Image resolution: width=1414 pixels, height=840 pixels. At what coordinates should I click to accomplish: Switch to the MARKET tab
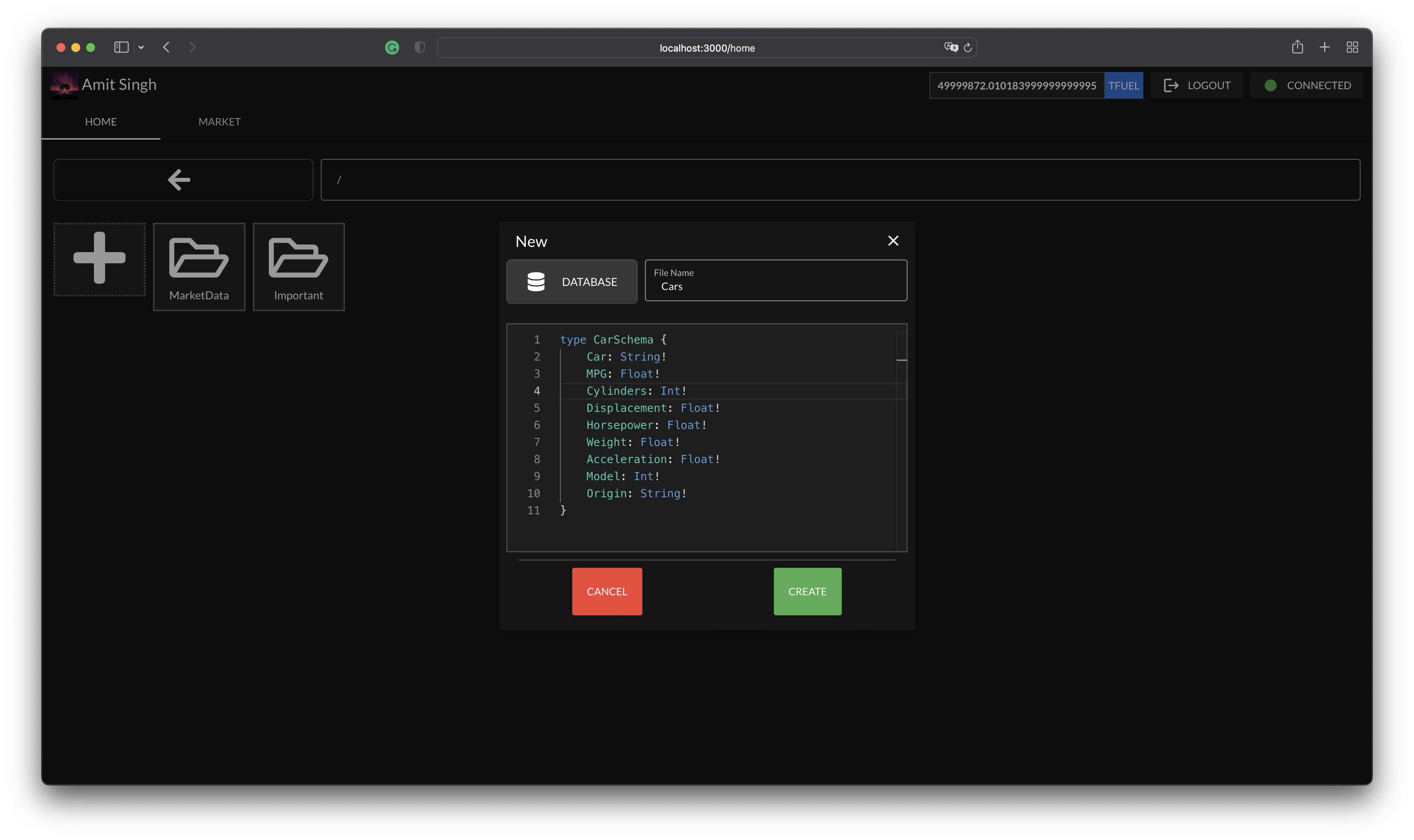click(219, 122)
